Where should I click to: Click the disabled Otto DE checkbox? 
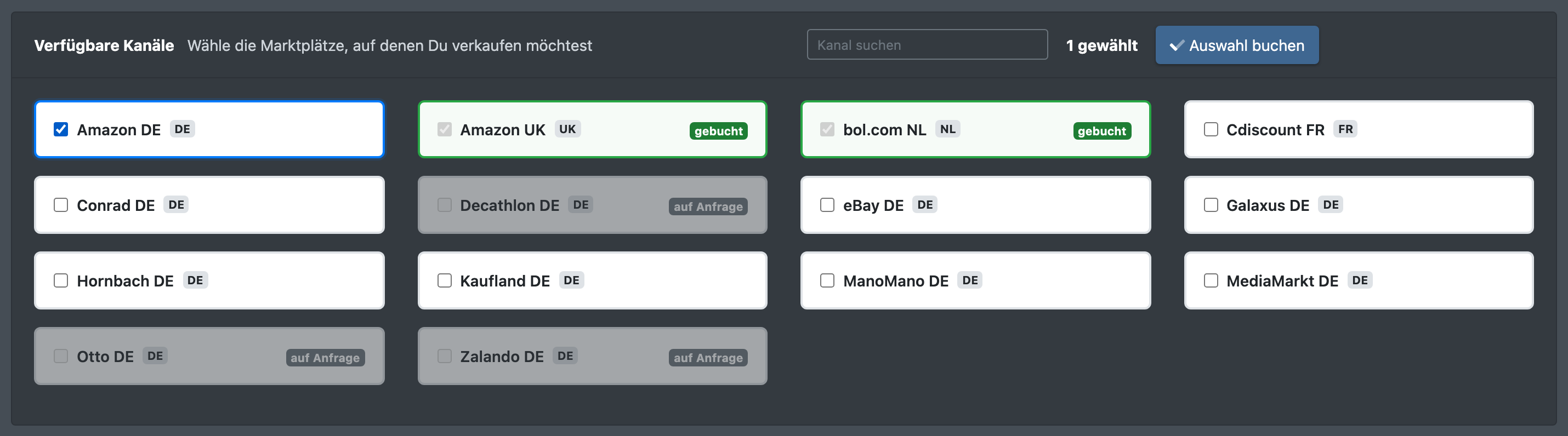[61, 355]
